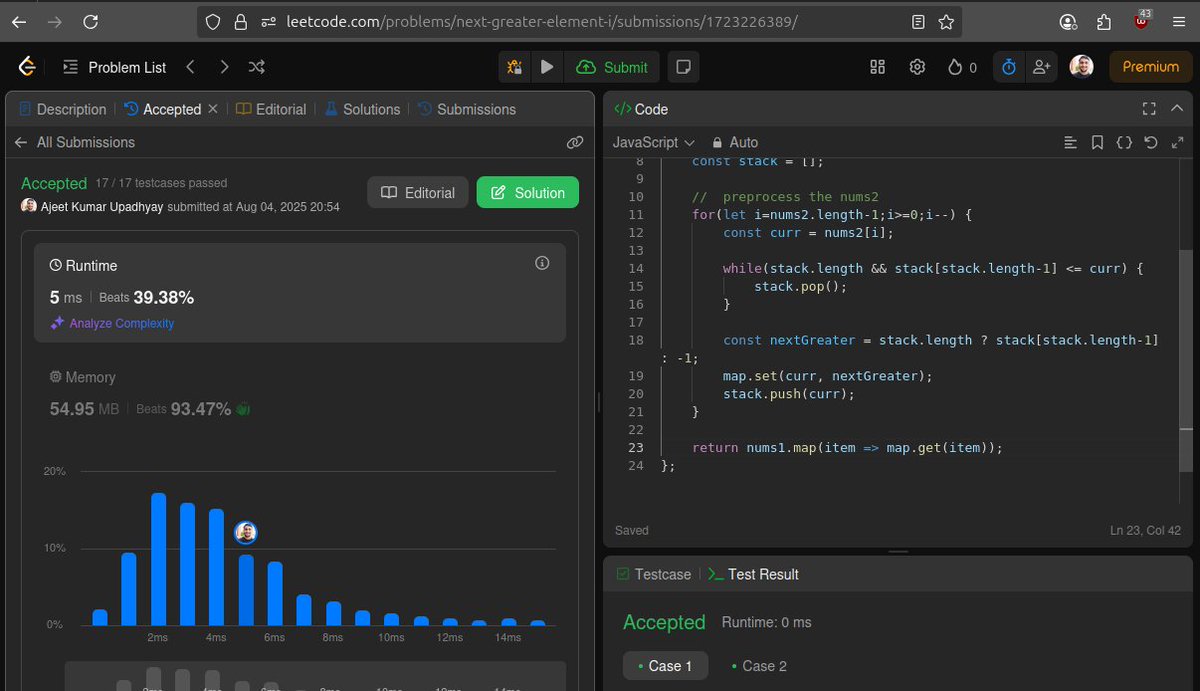
Task: Toggle the sticky note panel
Action: (683, 67)
